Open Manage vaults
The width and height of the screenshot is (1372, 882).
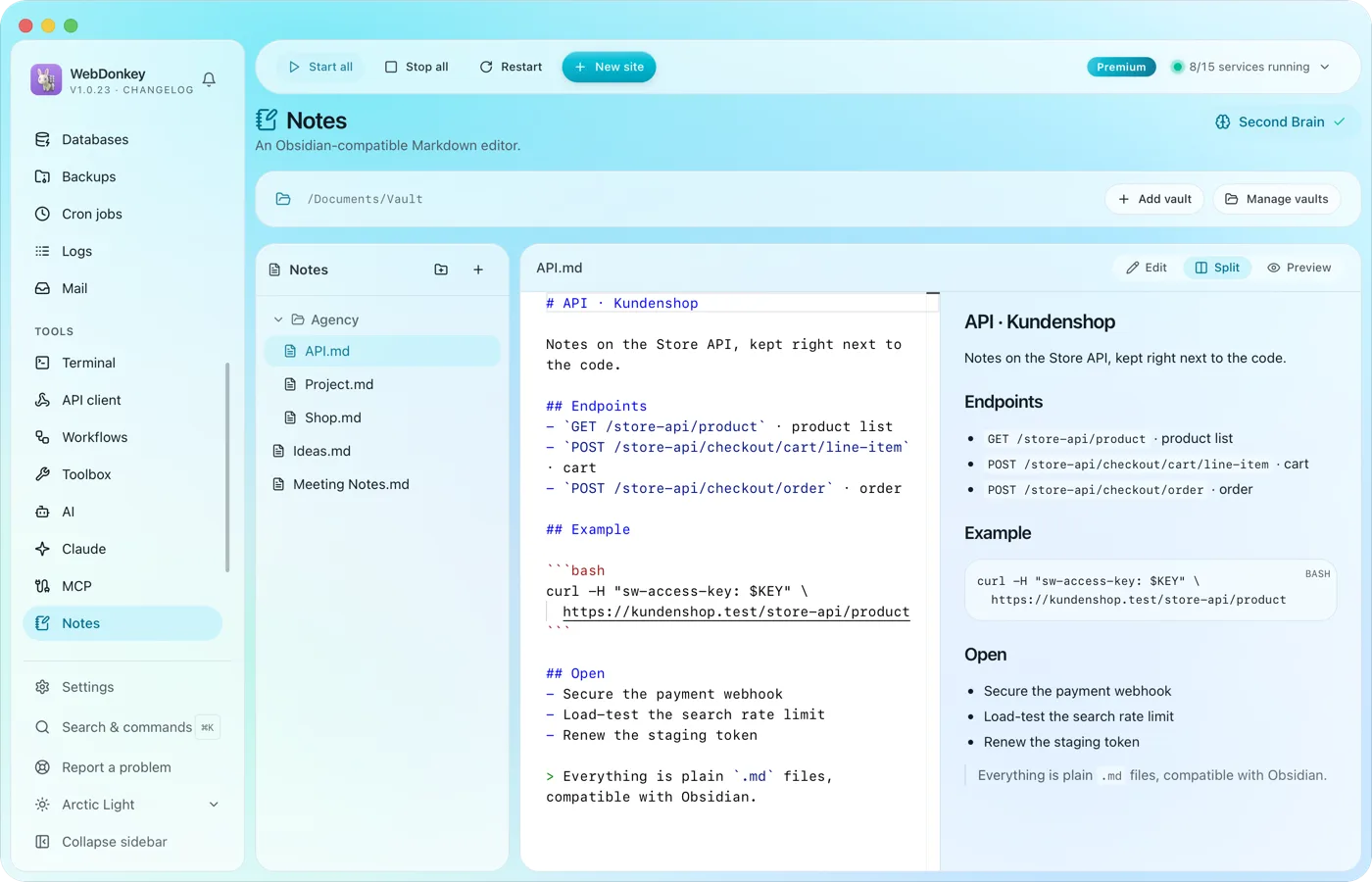click(x=1277, y=199)
